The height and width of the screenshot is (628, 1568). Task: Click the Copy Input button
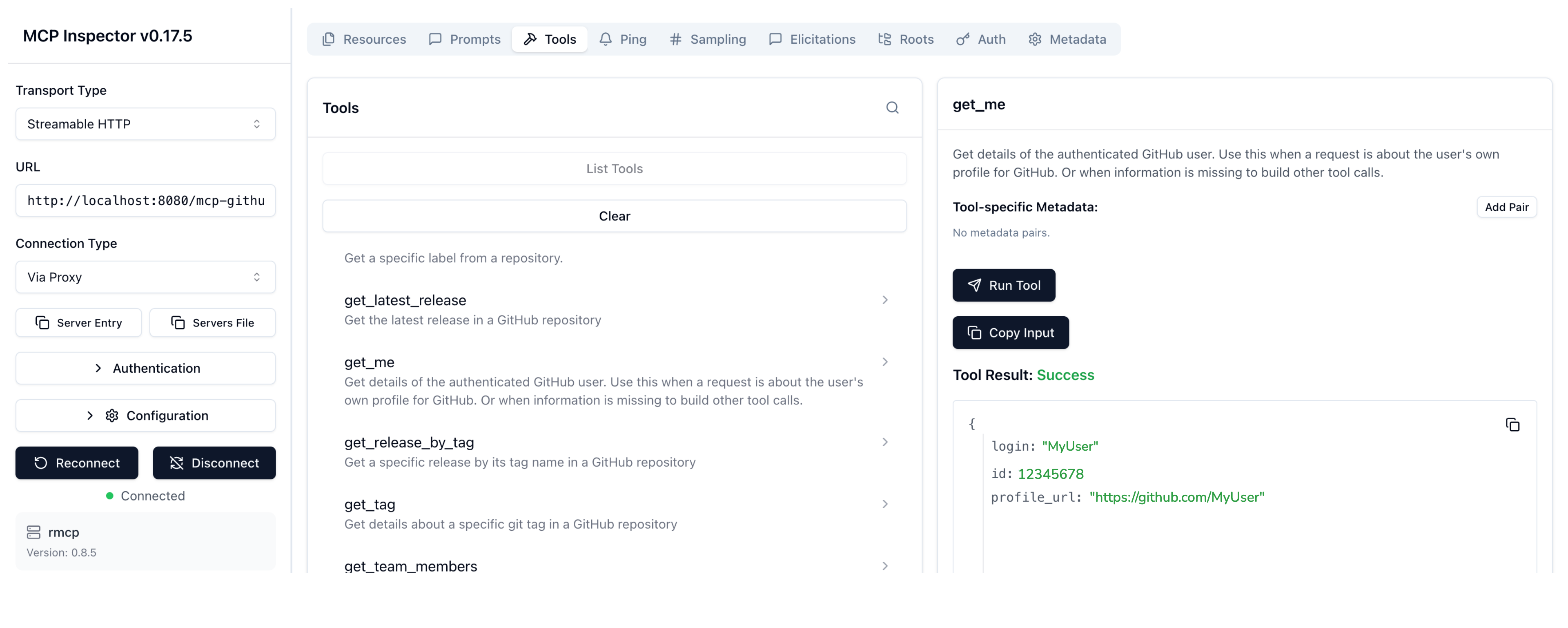(x=1010, y=333)
